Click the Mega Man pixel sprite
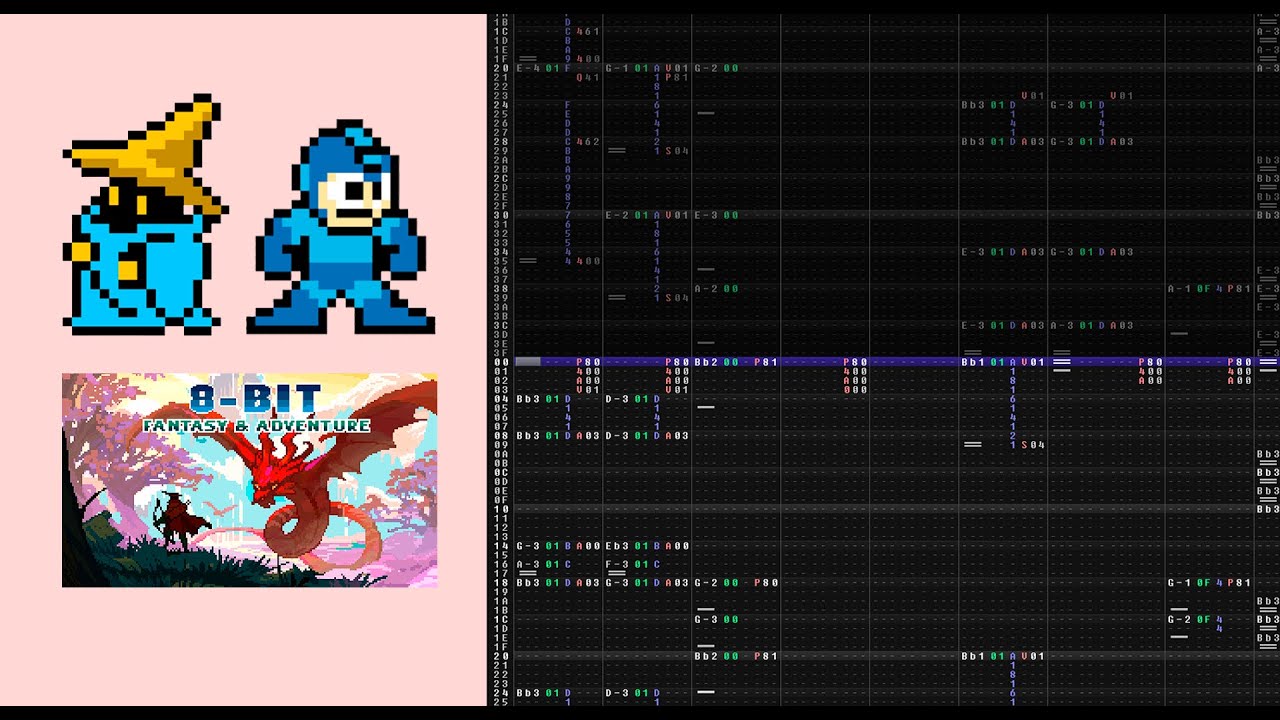Image resolution: width=1280 pixels, height=720 pixels. [x=341, y=227]
